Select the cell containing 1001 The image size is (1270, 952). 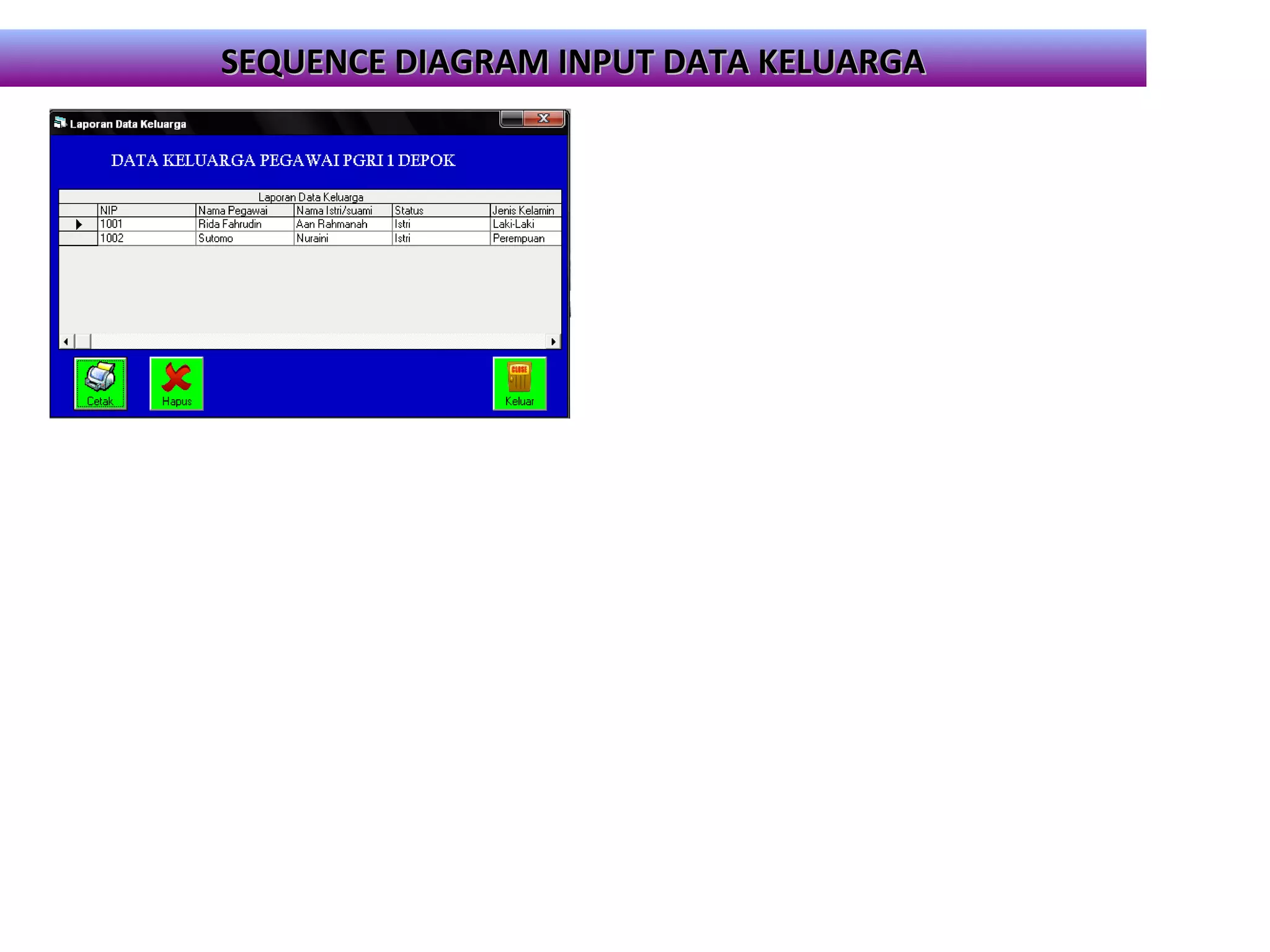point(146,224)
